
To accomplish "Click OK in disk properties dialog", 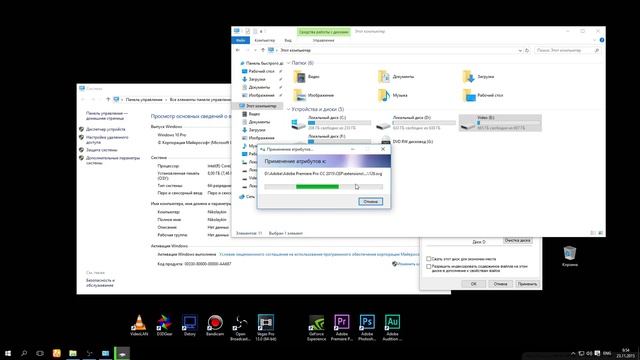I will click(x=473, y=284).
